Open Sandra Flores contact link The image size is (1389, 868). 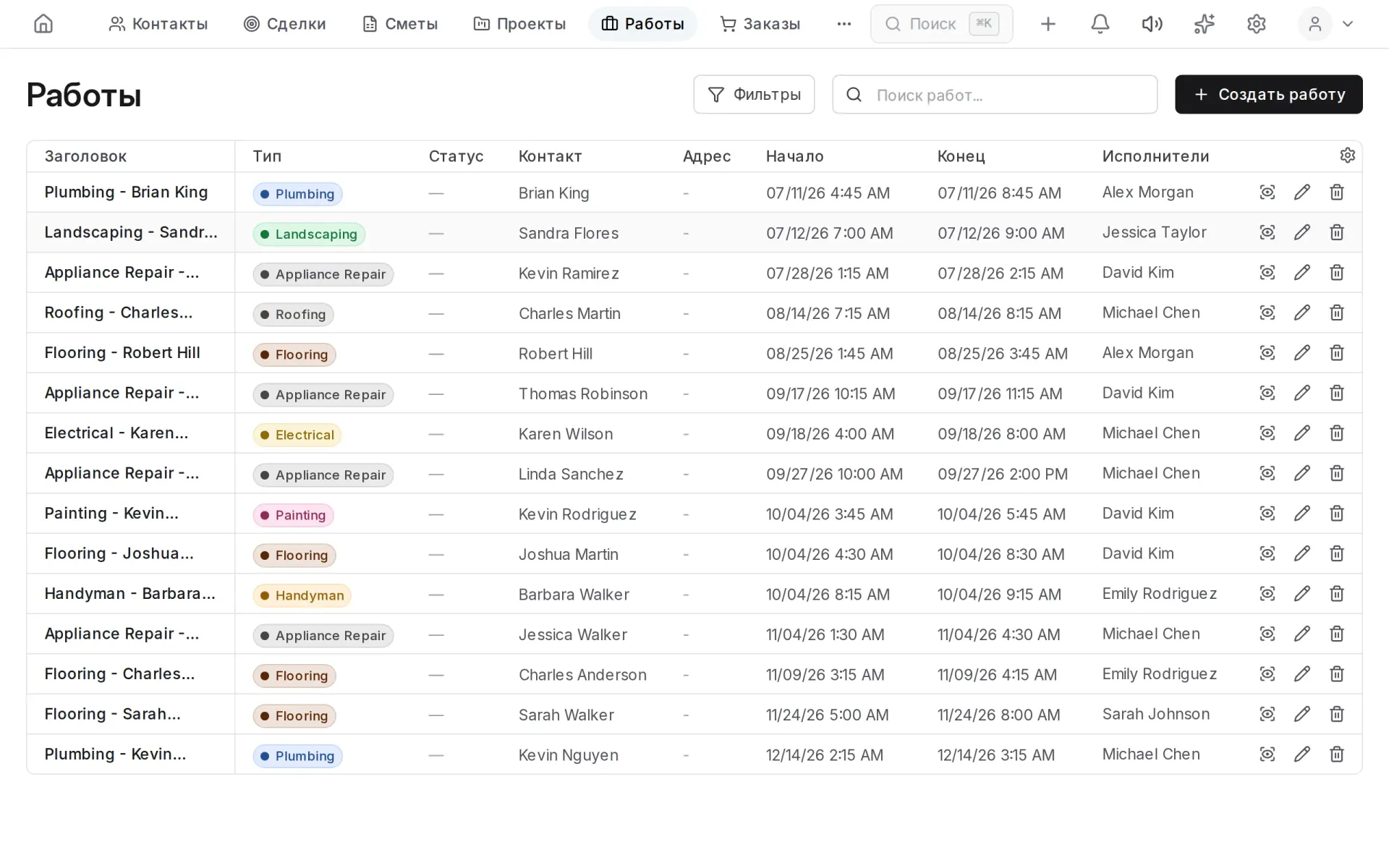pyautogui.click(x=568, y=233)
